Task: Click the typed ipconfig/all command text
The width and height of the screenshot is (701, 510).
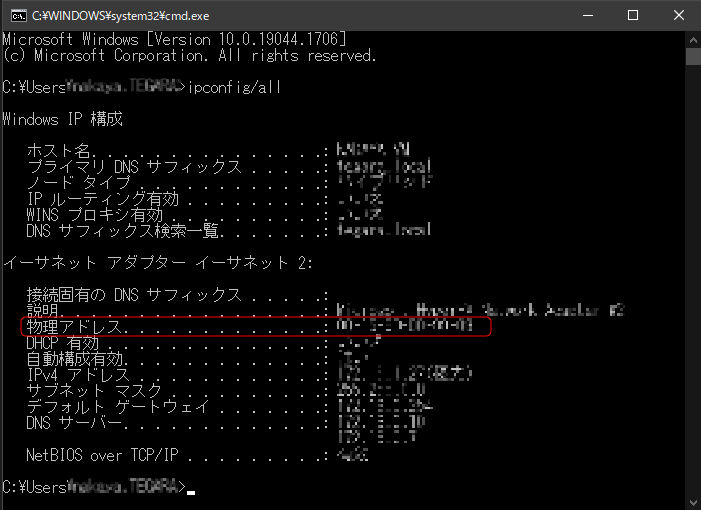Action: 234,87
